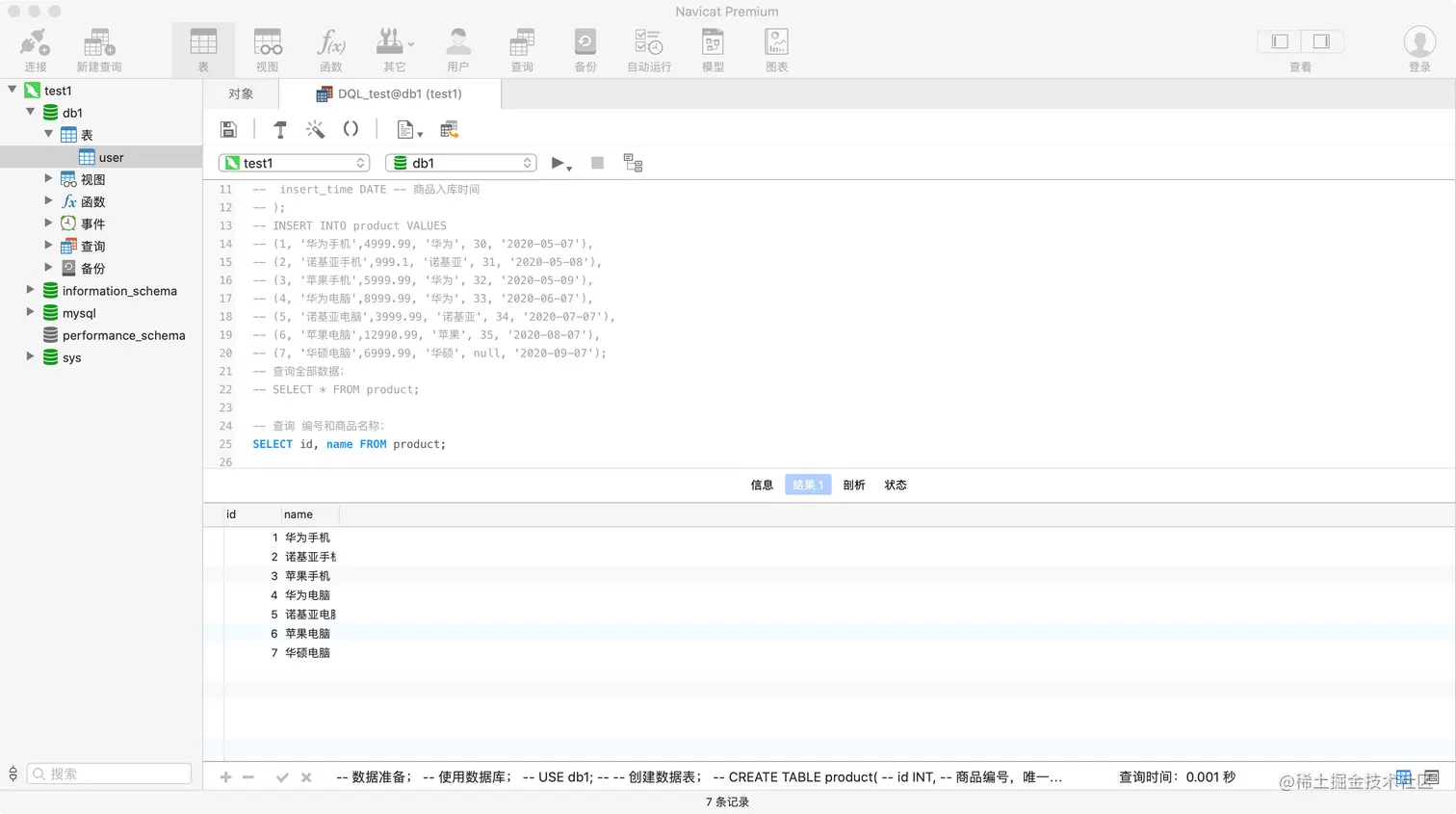
Task: Click the name column header
Action: click(x=310, y=514)
